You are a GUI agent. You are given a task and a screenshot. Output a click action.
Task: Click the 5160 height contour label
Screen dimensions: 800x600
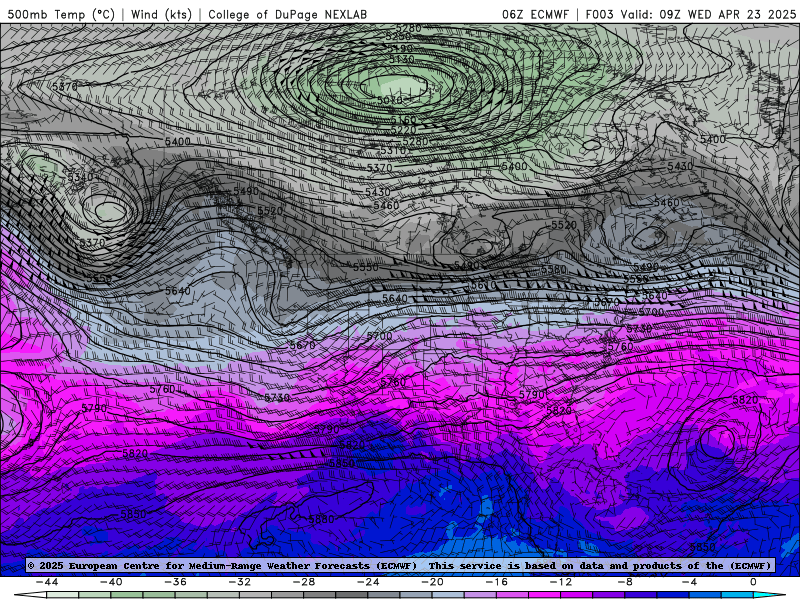[404, 120]
